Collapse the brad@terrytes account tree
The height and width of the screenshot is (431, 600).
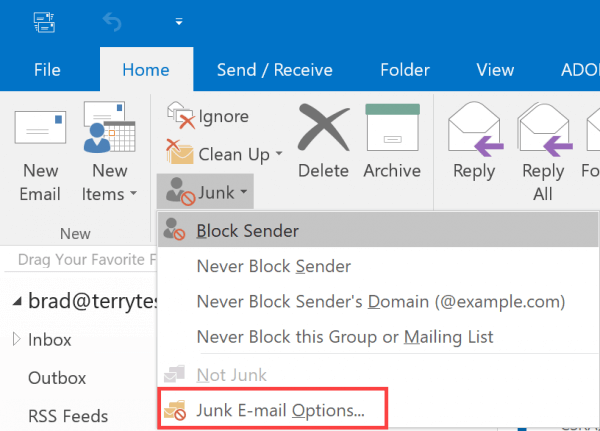coord(16,302)
